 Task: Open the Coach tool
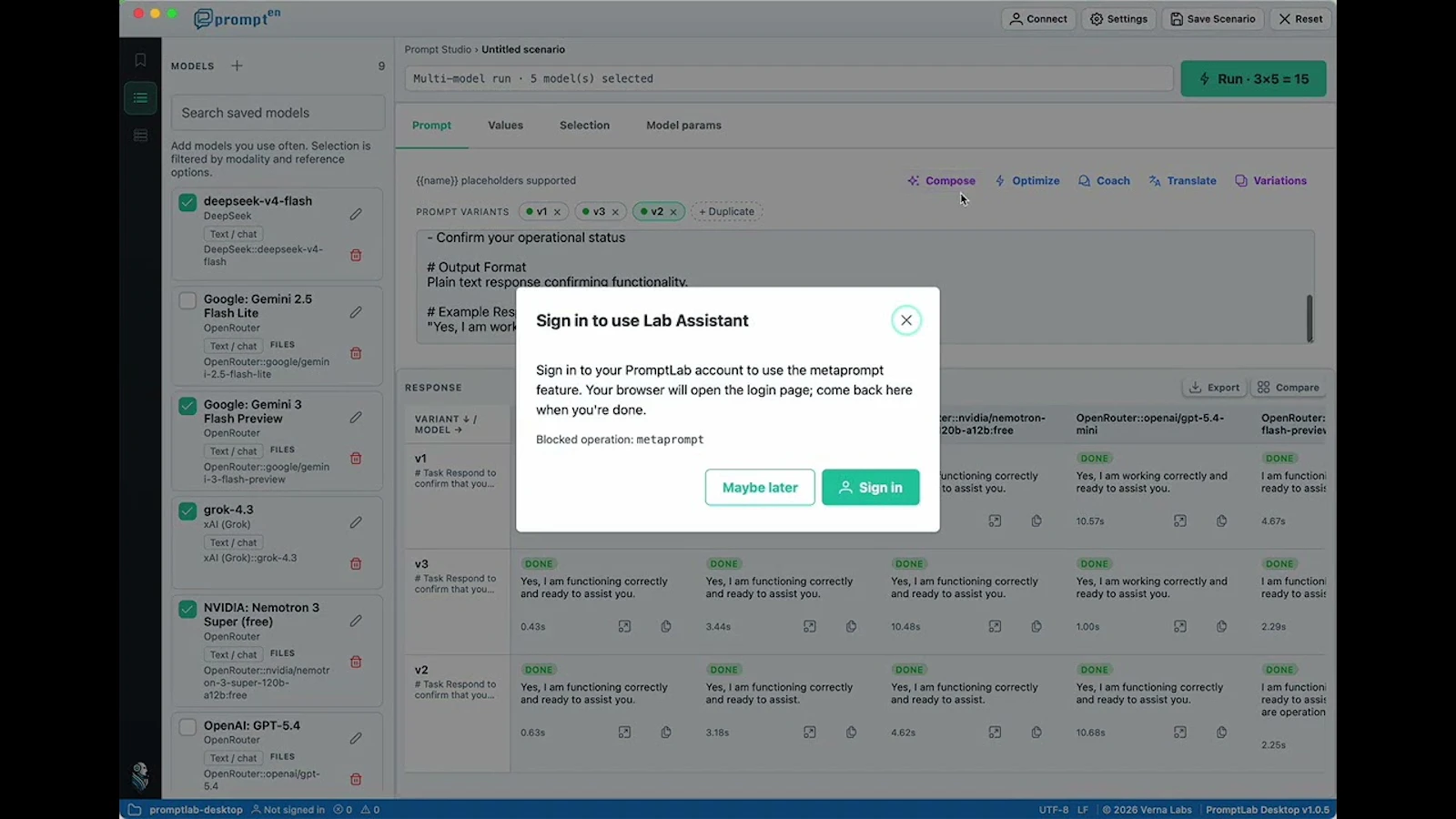(1104, 181)
